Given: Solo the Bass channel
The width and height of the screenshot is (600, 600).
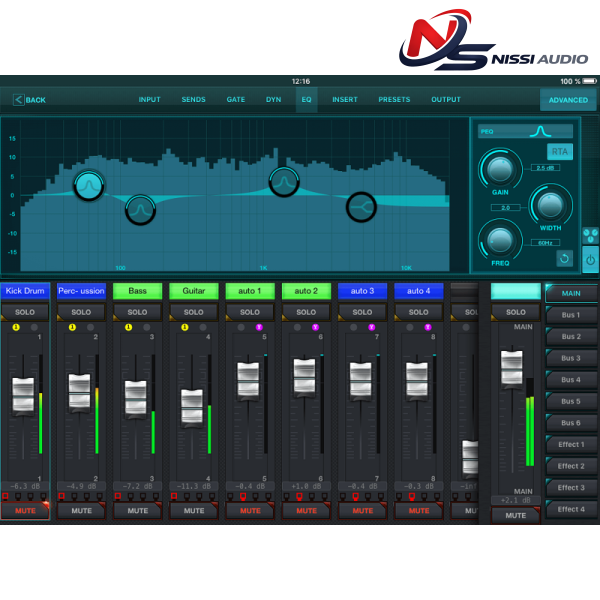Looking at the screenshot, I should click(x=137, y=312).
